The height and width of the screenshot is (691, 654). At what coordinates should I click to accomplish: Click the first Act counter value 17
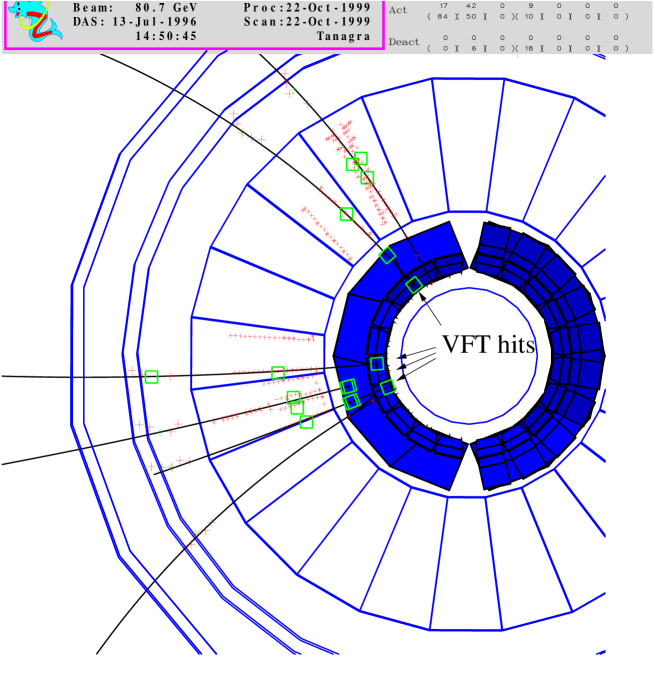[444, 6]
